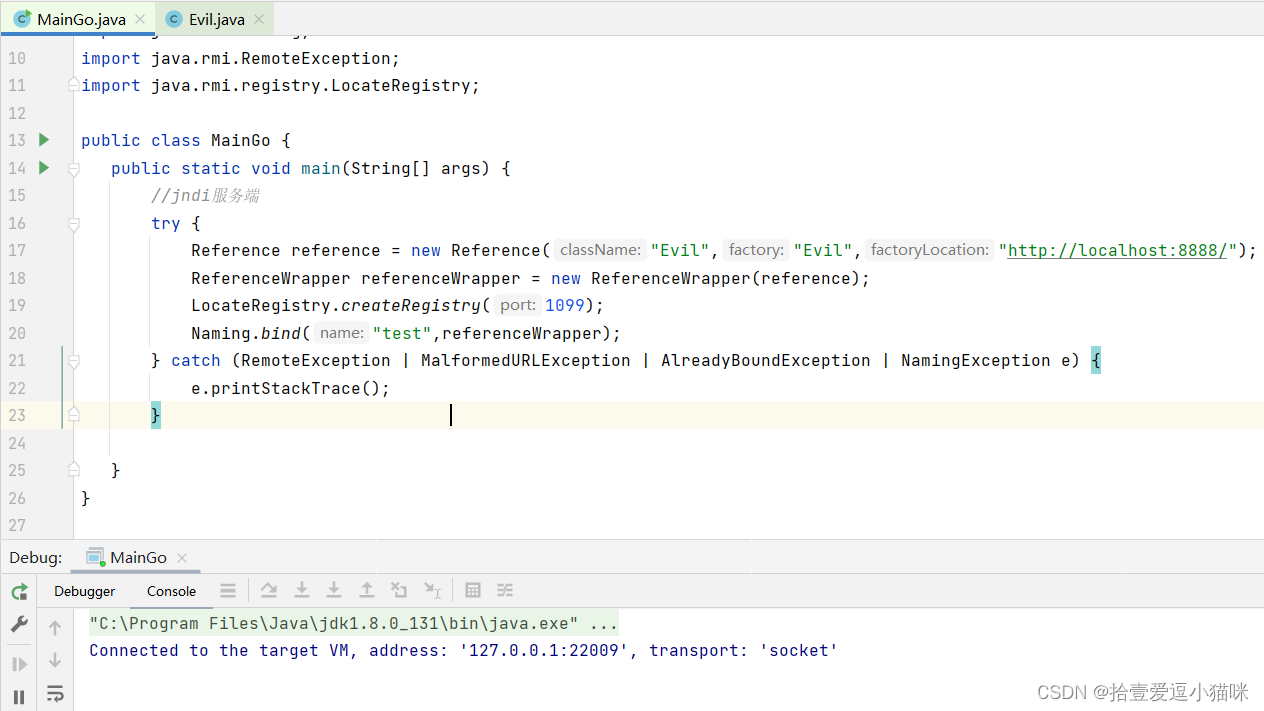Click the port value 1099

tap(565, 305)
